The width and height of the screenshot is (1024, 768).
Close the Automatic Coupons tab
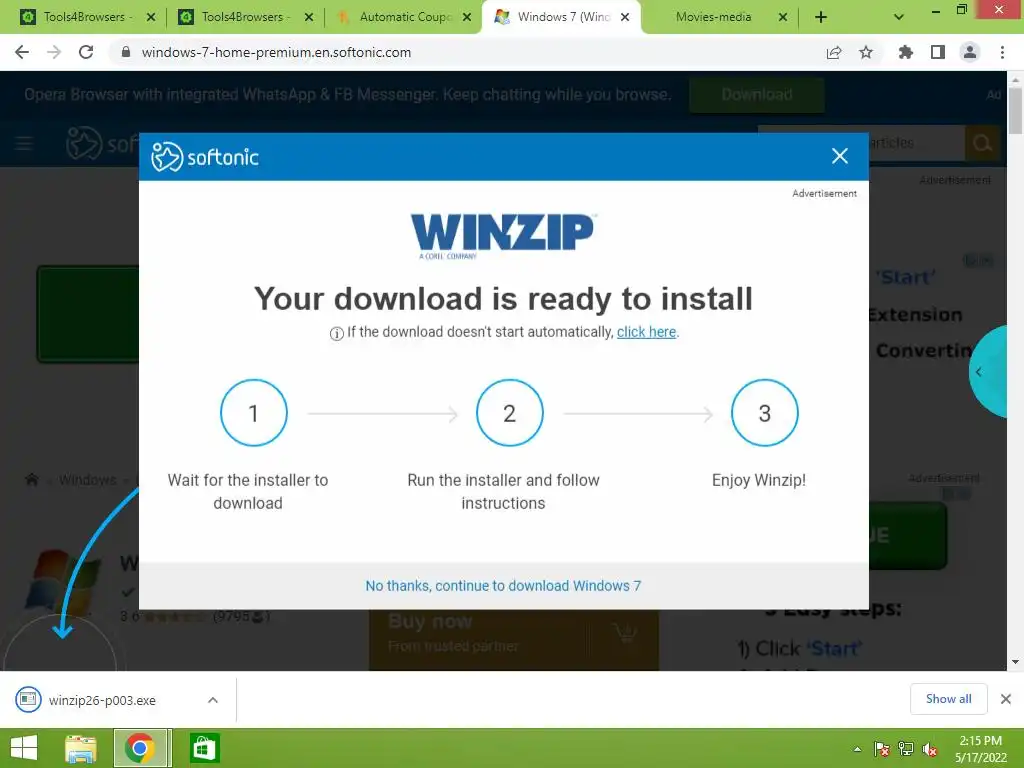click(x=467, y=17)
